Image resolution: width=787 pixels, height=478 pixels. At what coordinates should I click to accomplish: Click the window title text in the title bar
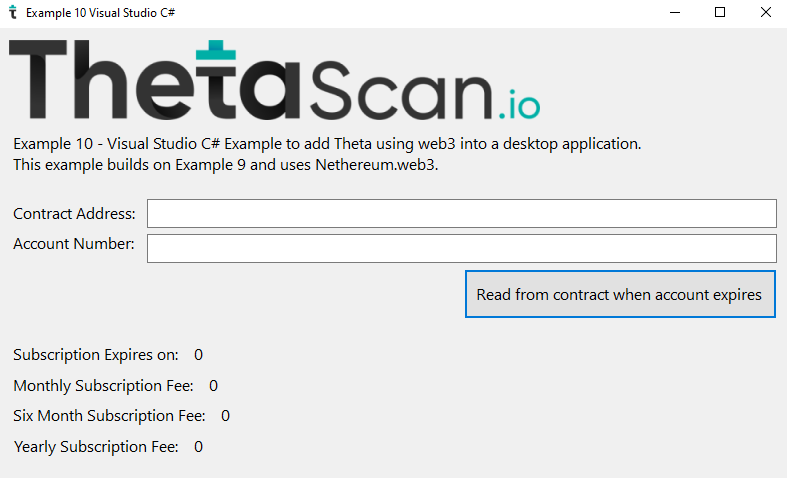(x=101, y=13)
